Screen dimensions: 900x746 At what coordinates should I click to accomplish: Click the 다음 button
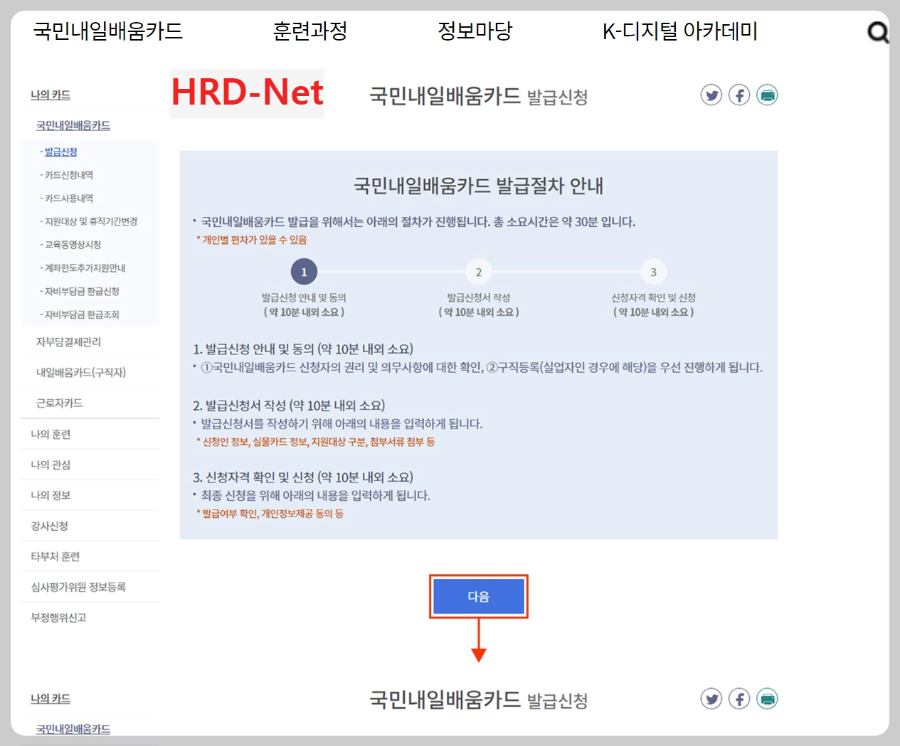(478, 596)
